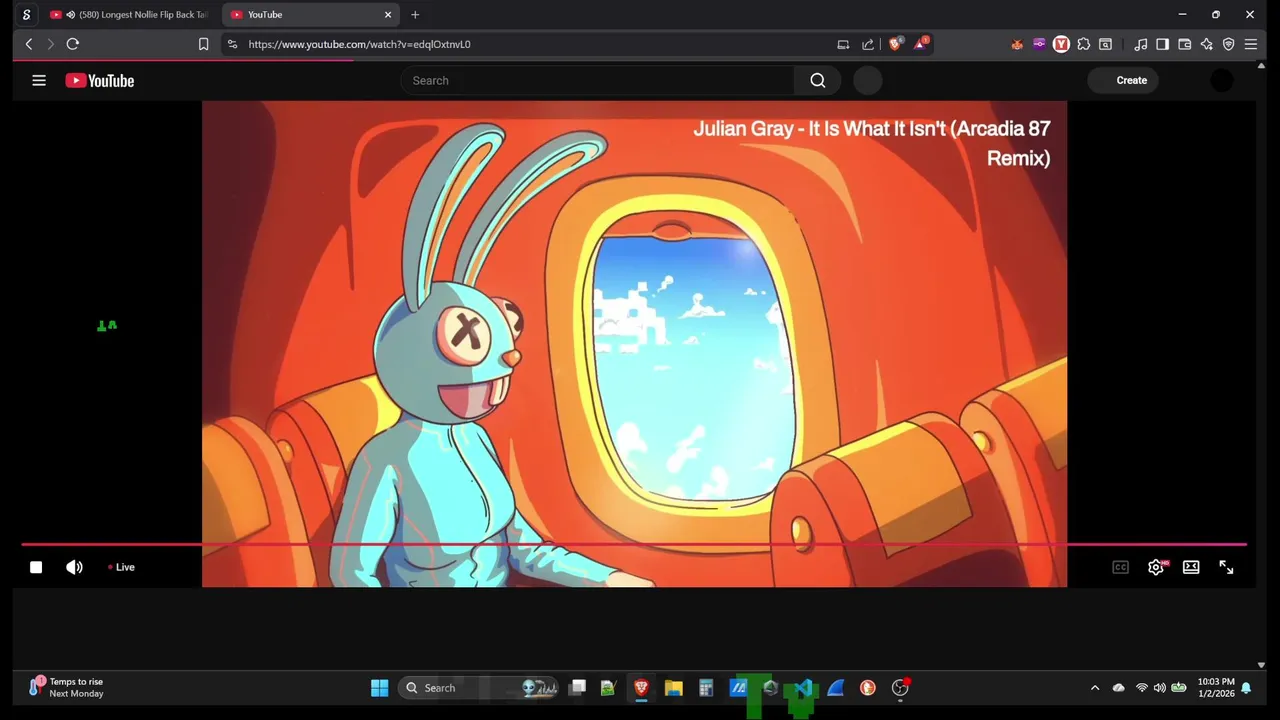Open the browser main hamburger menu

[x=1250, y=44]
